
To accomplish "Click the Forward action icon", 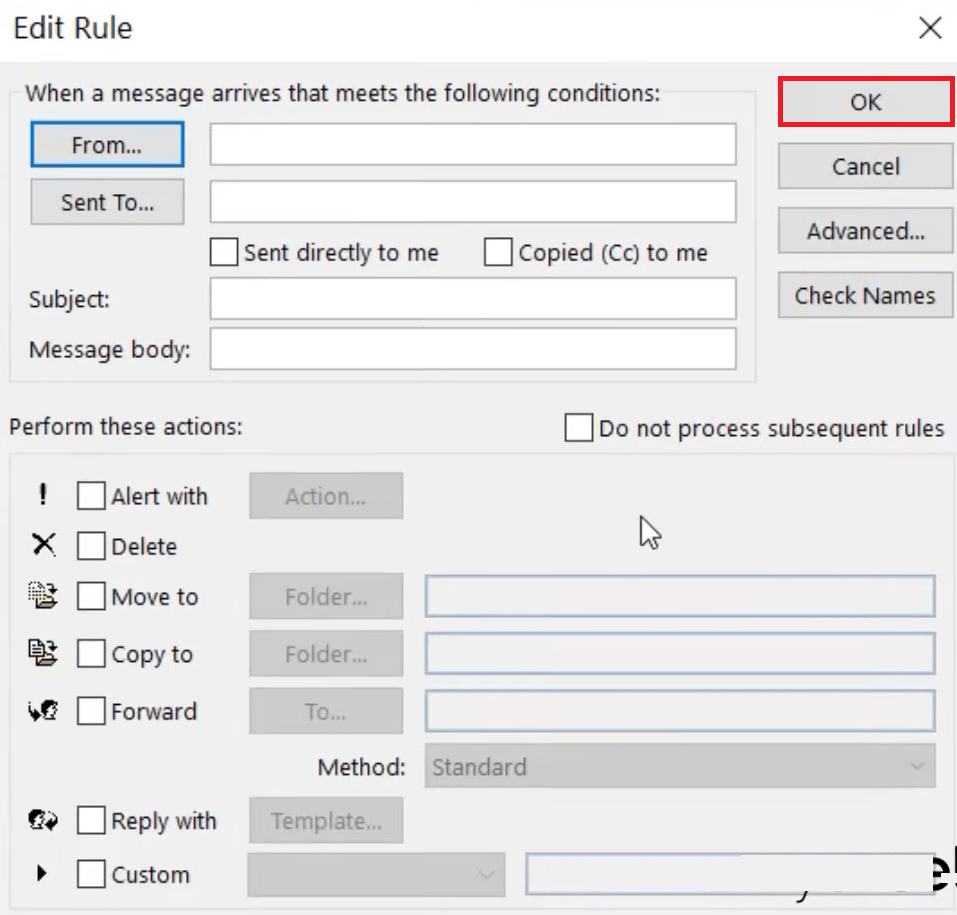I will tap(43, 711).
